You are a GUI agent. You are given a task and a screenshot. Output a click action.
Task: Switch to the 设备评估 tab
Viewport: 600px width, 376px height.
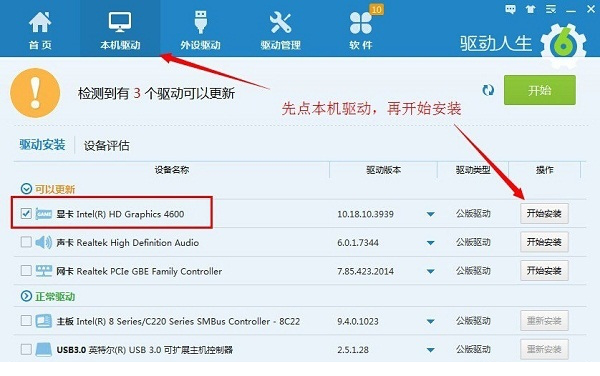pos(106,146)
